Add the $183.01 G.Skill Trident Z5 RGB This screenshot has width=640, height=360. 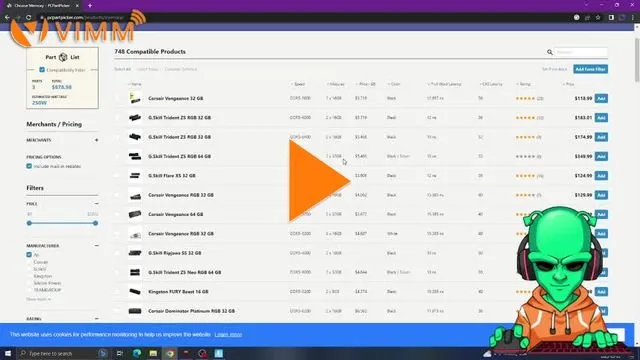click(601, 118)
